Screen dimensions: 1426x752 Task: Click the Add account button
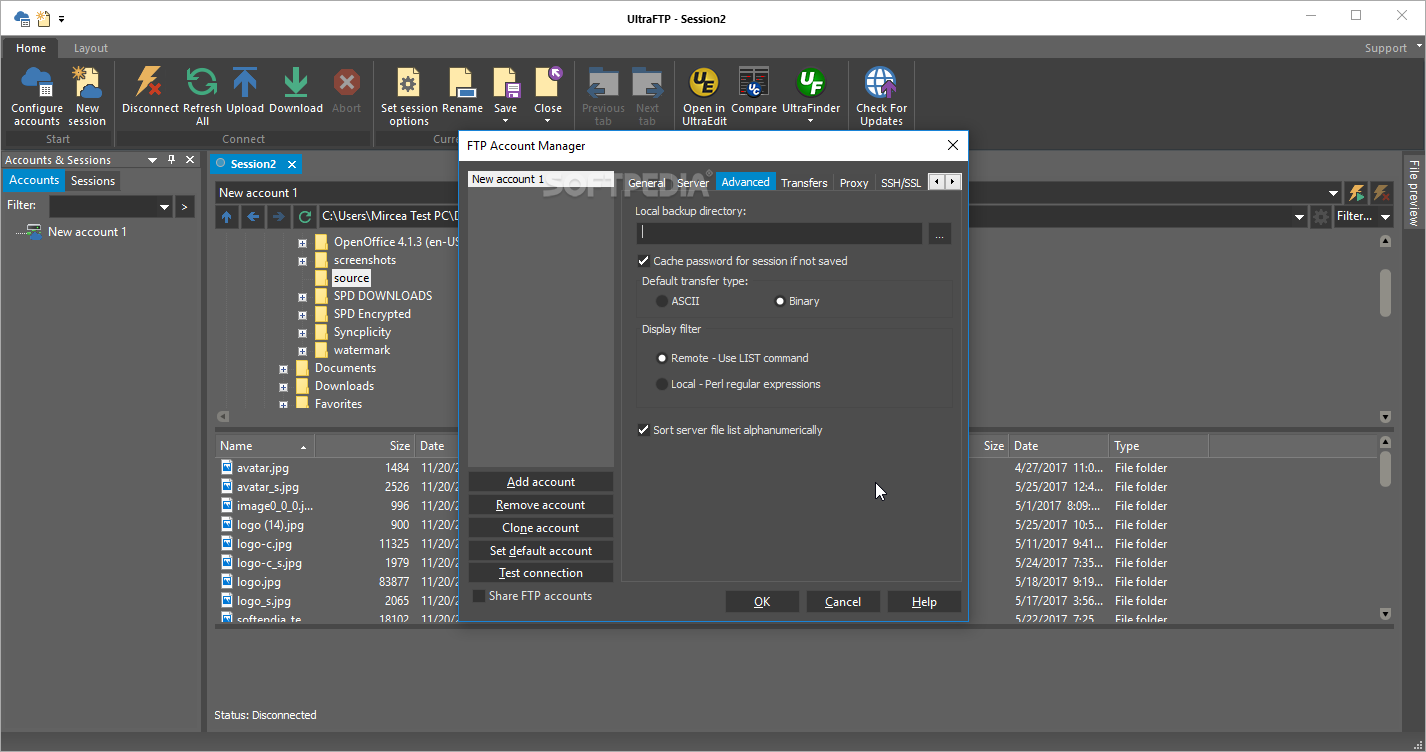point(541,482)
